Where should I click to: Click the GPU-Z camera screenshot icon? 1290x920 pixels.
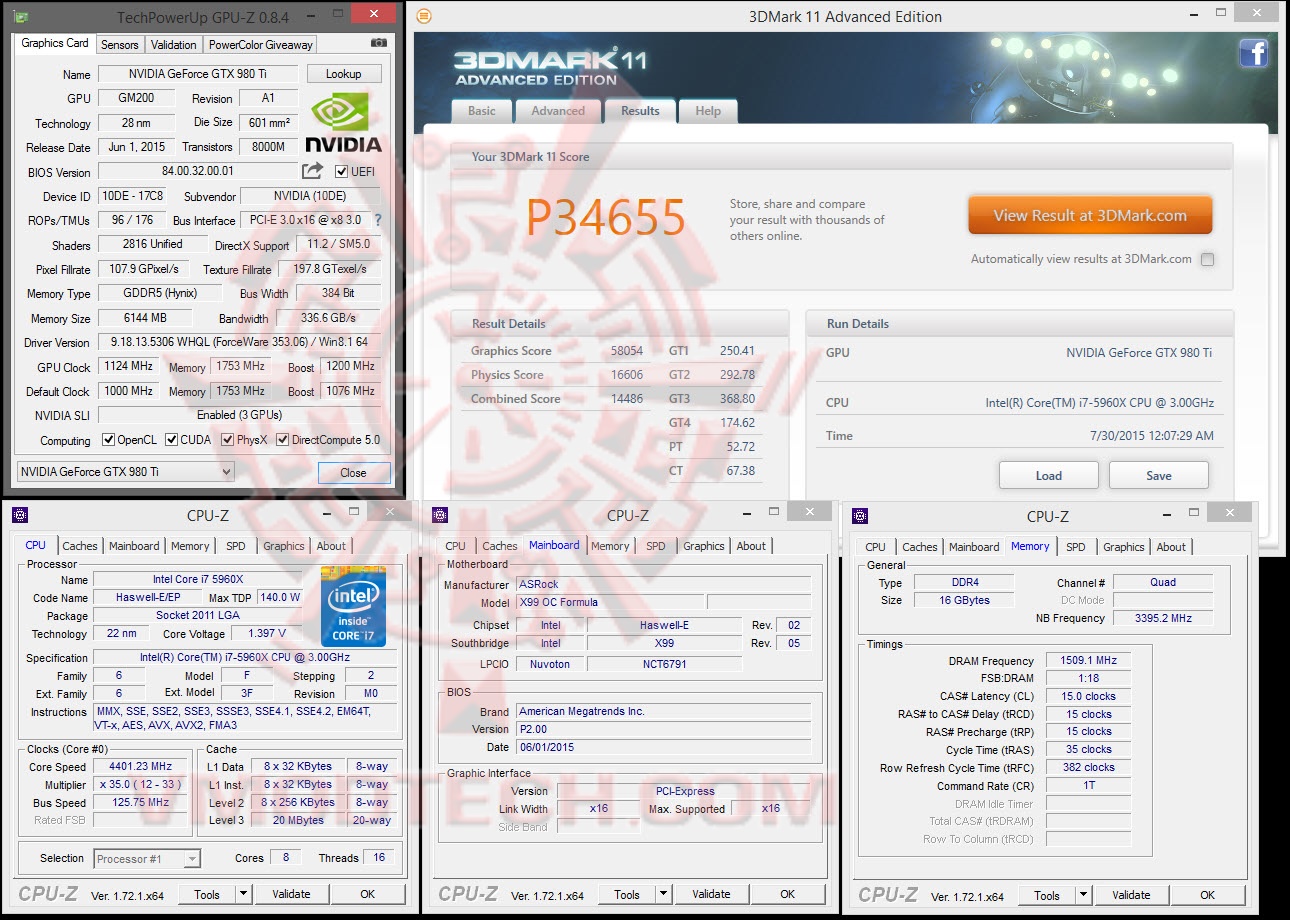378,44
